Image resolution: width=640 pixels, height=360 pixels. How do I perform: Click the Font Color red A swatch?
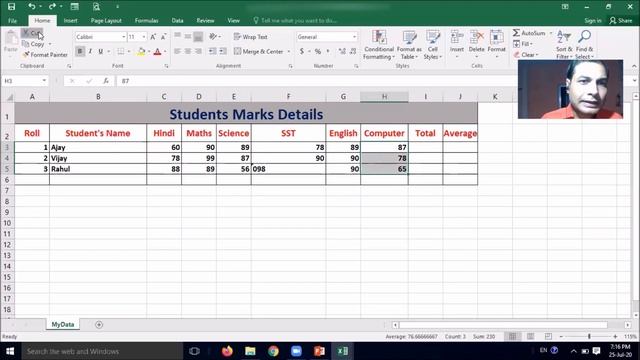[158, 51]
